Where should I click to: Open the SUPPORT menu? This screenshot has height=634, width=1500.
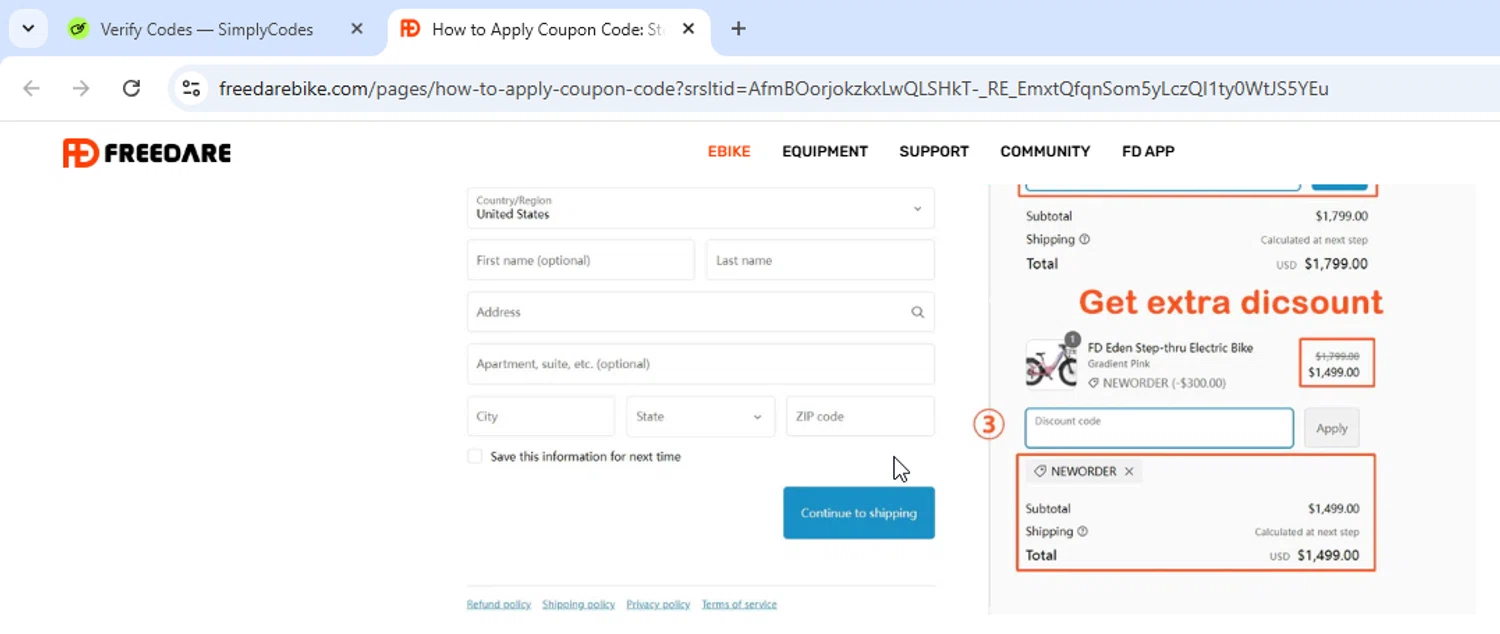point(934,151)
